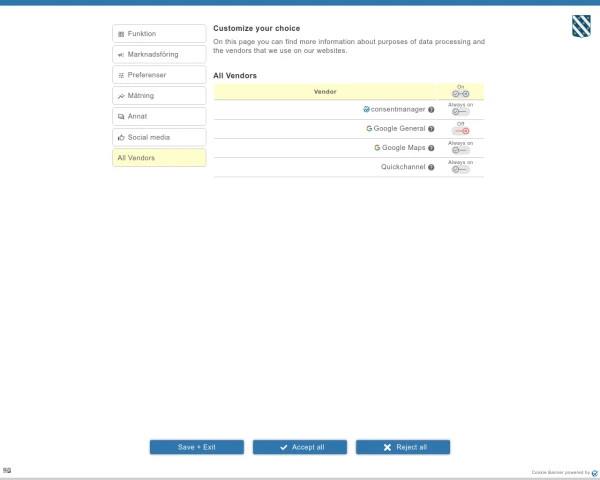Toggle all vendors switch in table header
Screen dimensions: 600x480
pyautogui.click(x=460, y=94)
